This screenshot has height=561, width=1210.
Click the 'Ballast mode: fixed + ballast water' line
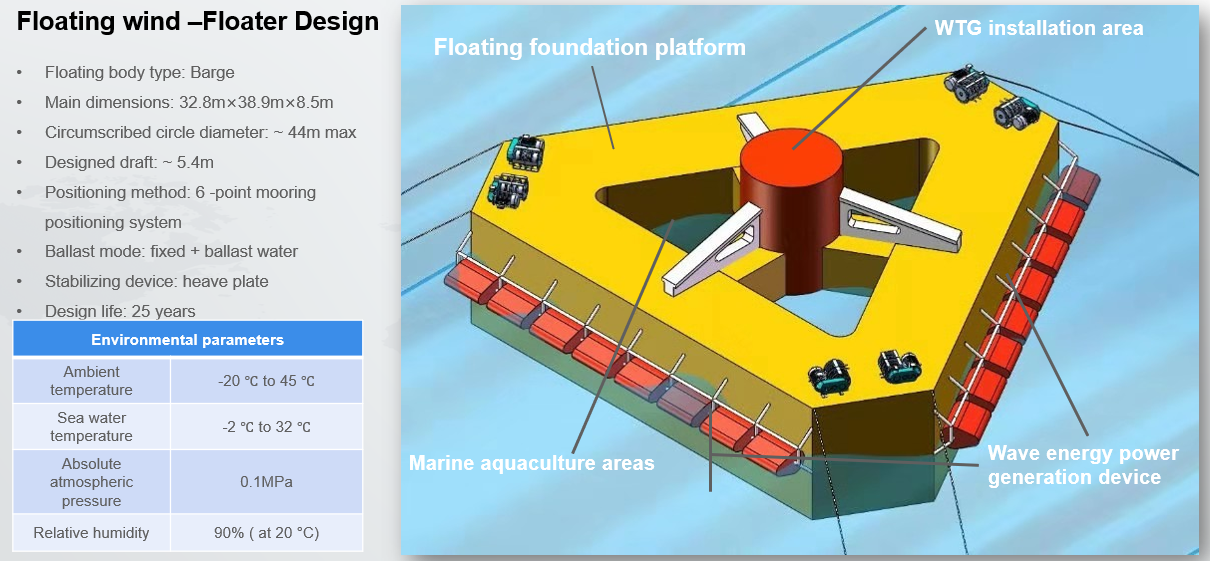point(171,251)
